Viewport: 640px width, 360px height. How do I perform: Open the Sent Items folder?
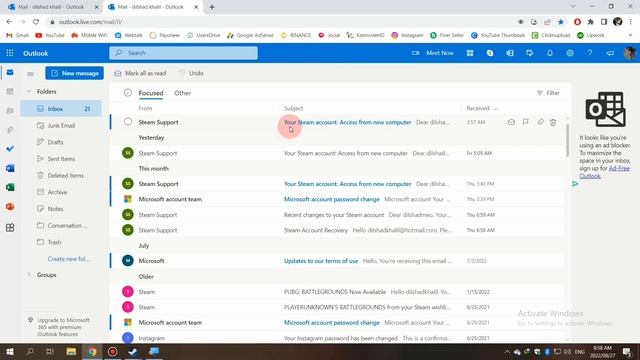tap(61, 159)
